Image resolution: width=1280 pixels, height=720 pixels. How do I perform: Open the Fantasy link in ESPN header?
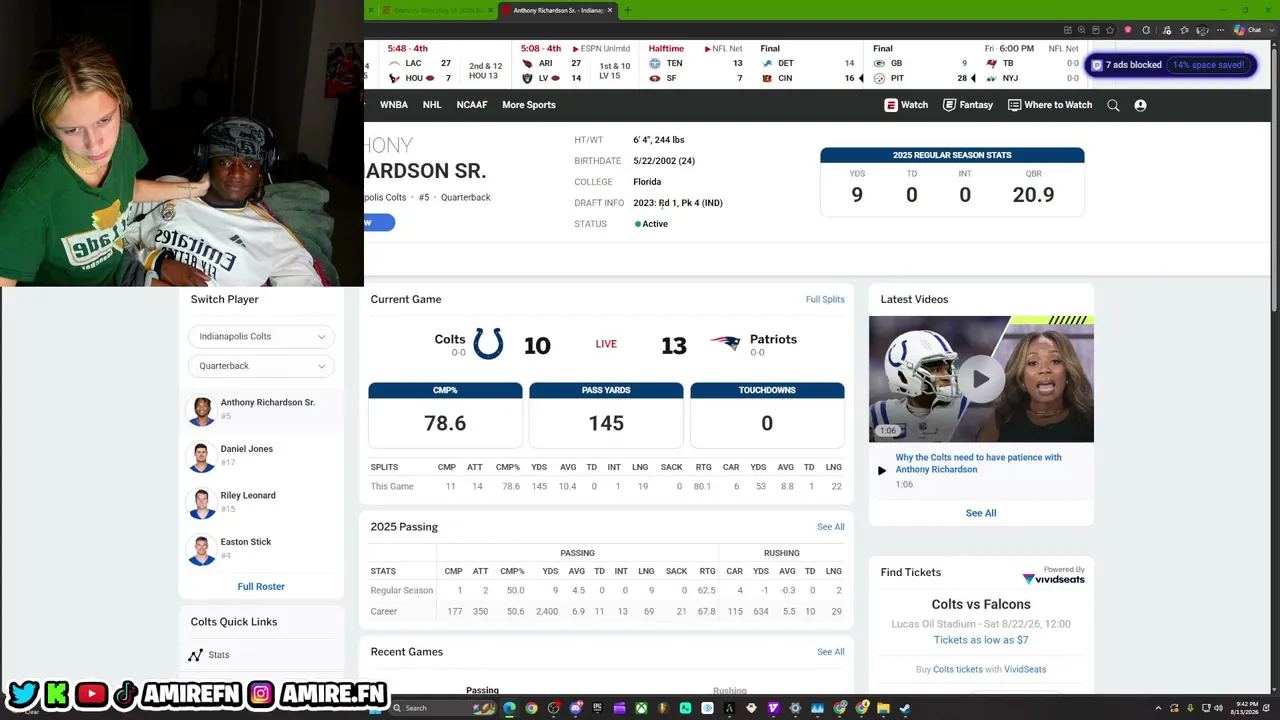coord(968,105)
